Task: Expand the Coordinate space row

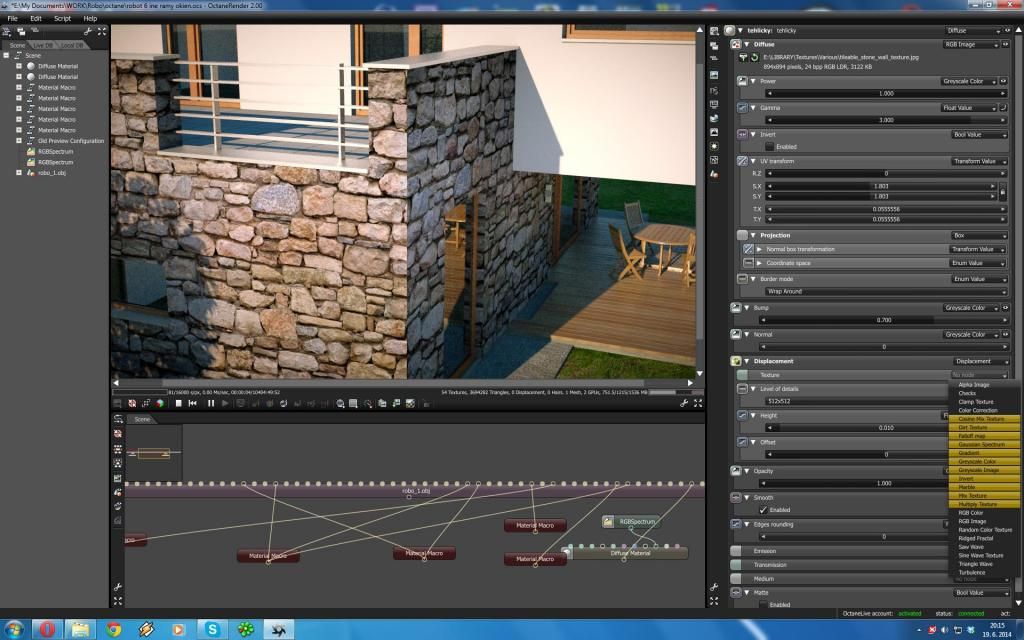Action: 760,263
